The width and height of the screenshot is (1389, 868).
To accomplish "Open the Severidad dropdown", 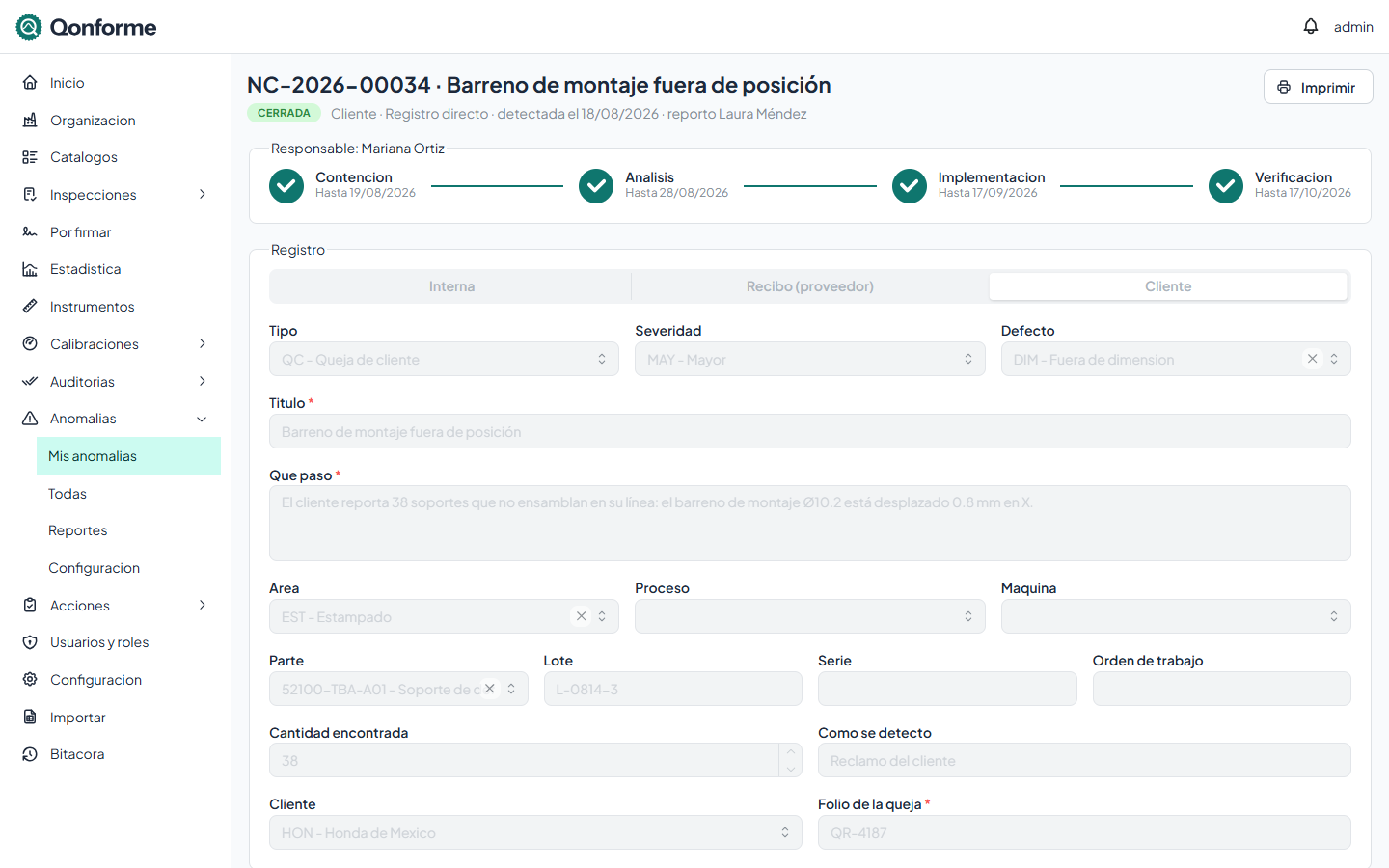I will [810, 359].
